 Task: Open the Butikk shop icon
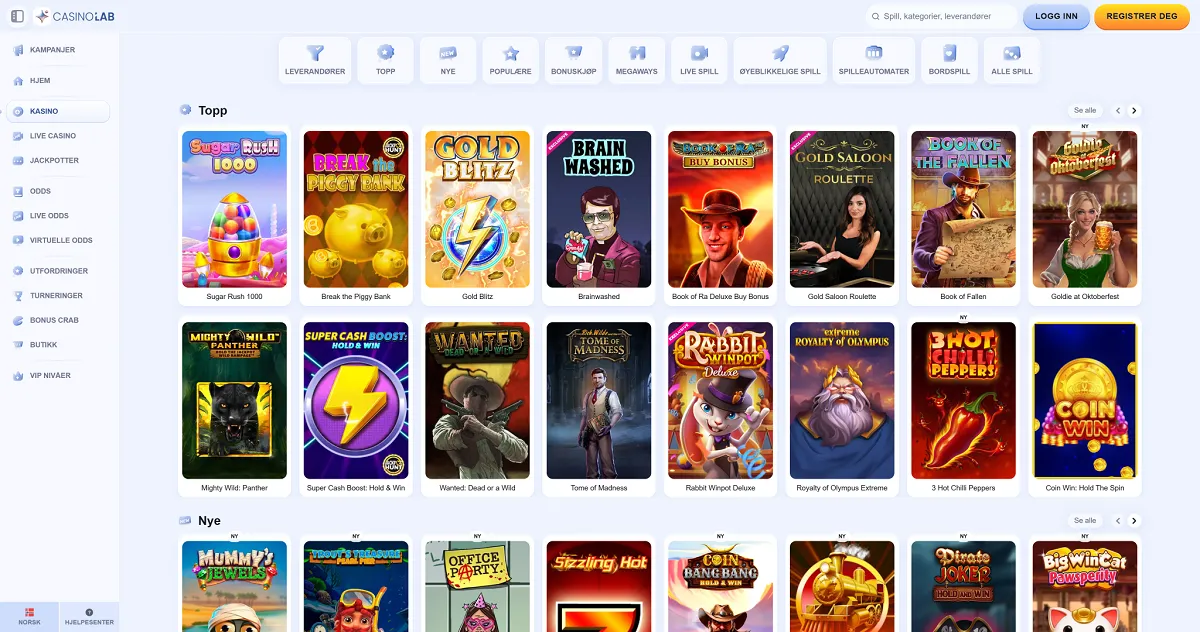coord(18,345)
